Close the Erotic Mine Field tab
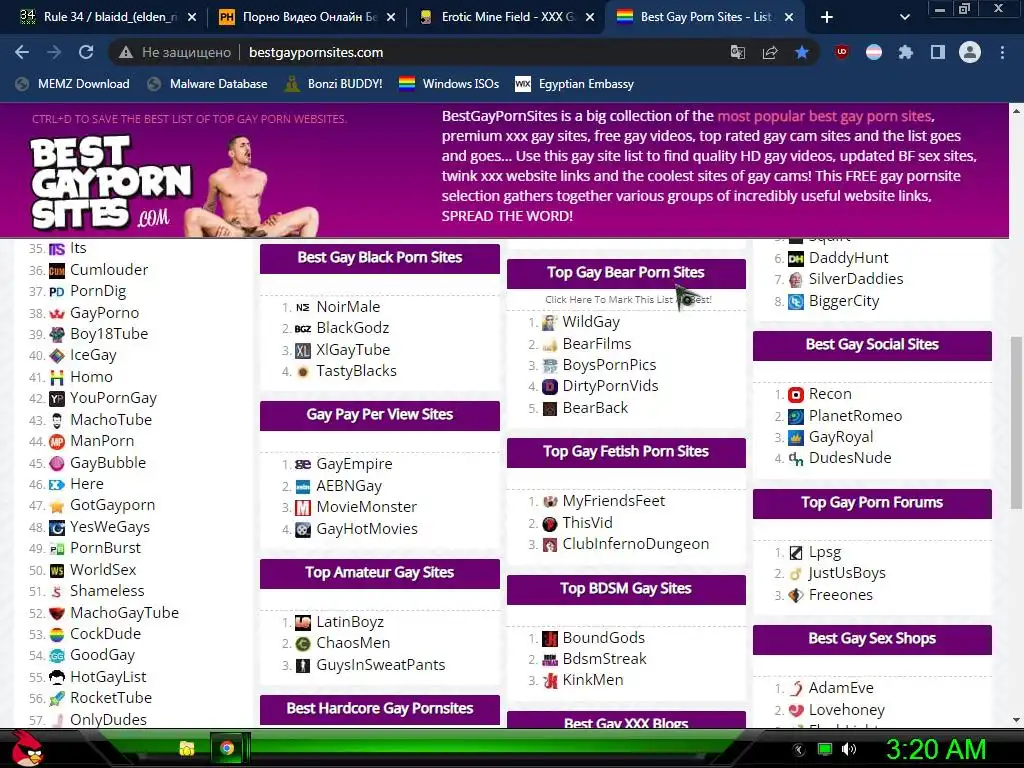 (x=590, y=18)
